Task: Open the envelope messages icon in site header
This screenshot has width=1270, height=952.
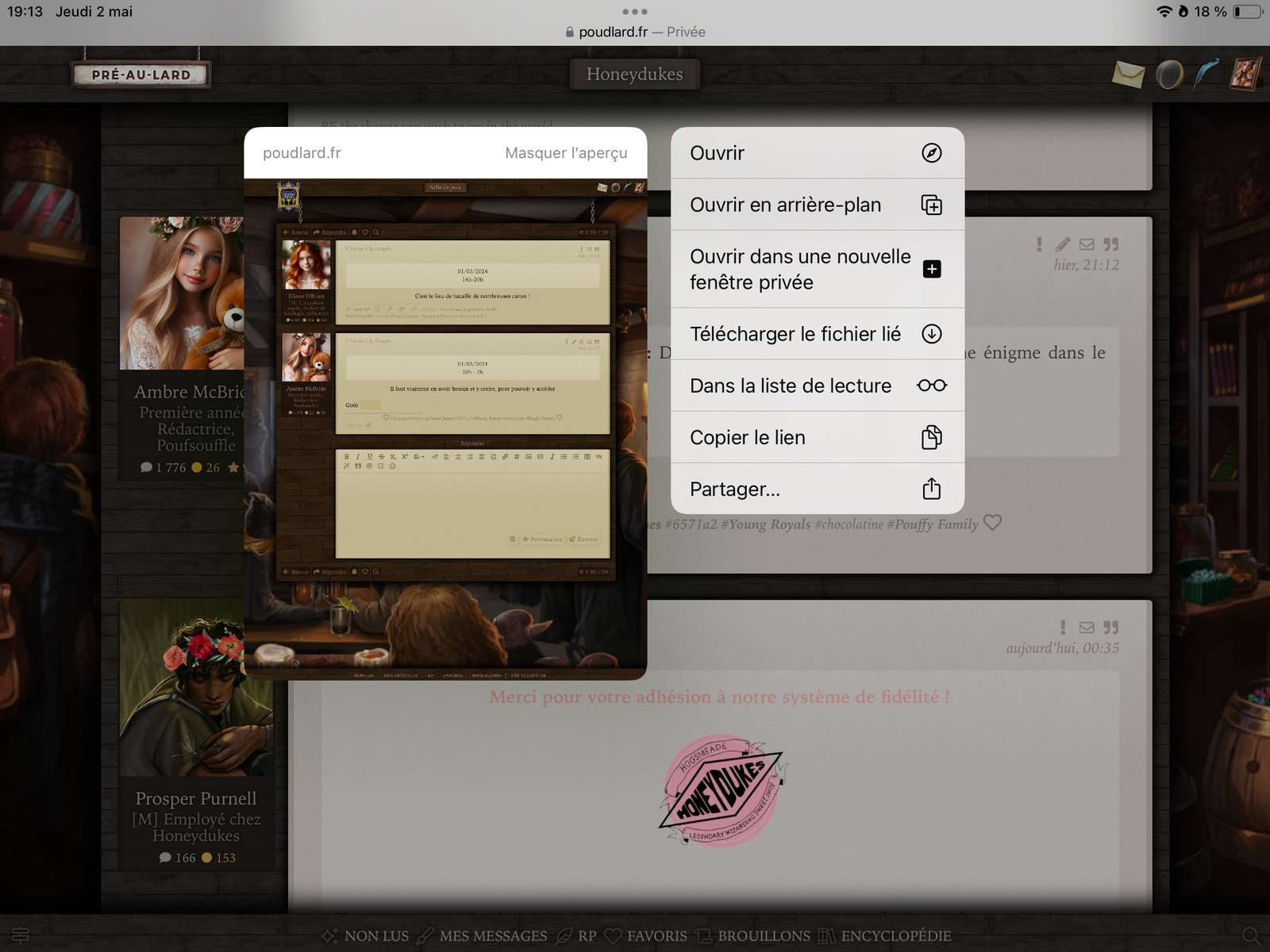Action: tap(1128, 75)
